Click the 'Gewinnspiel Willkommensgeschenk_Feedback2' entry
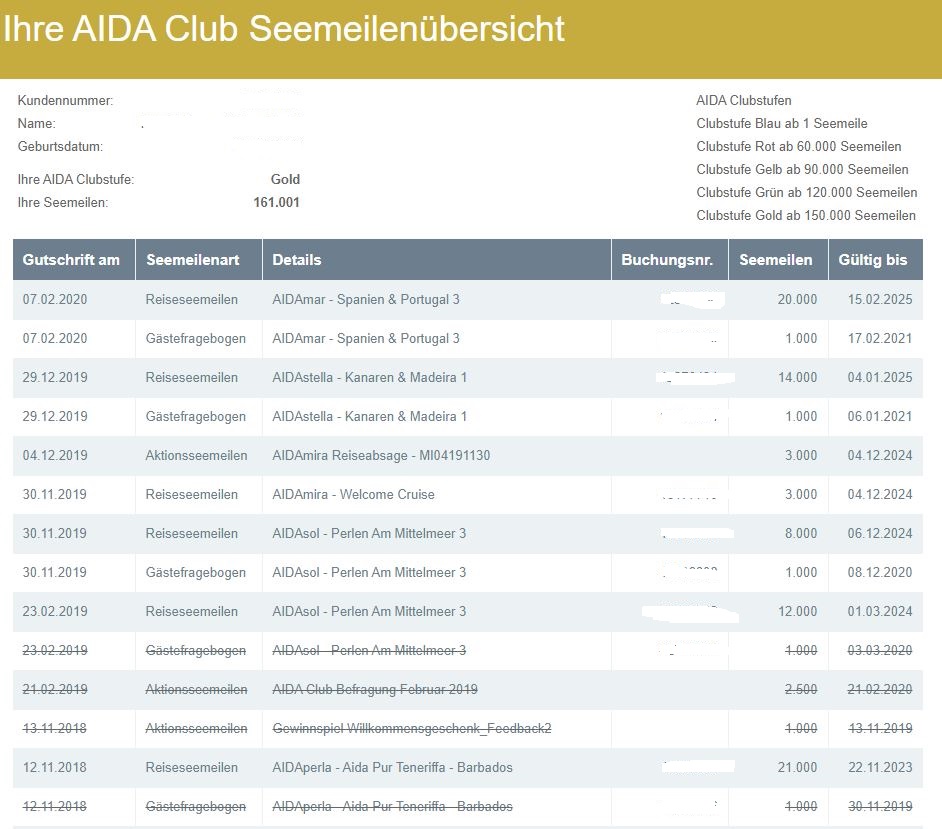 pos(412,729)
